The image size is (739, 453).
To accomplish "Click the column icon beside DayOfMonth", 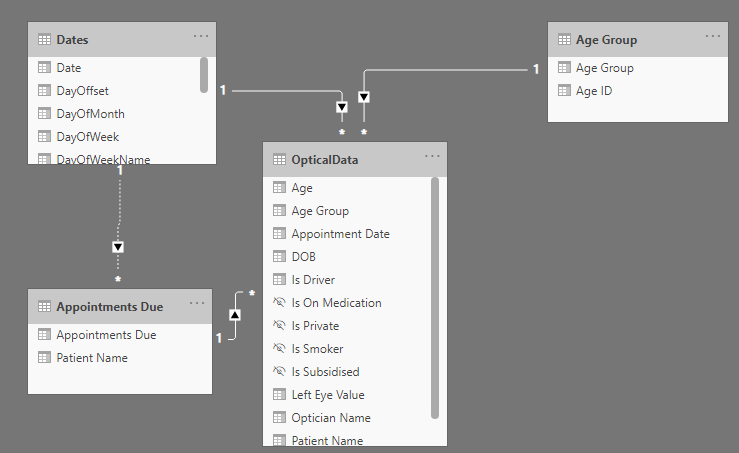I will tap(44, 114).
